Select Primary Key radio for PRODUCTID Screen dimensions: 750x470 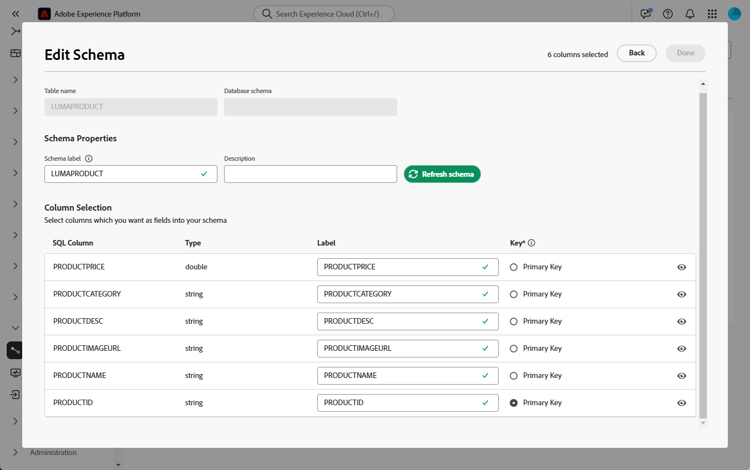point(514,403)
